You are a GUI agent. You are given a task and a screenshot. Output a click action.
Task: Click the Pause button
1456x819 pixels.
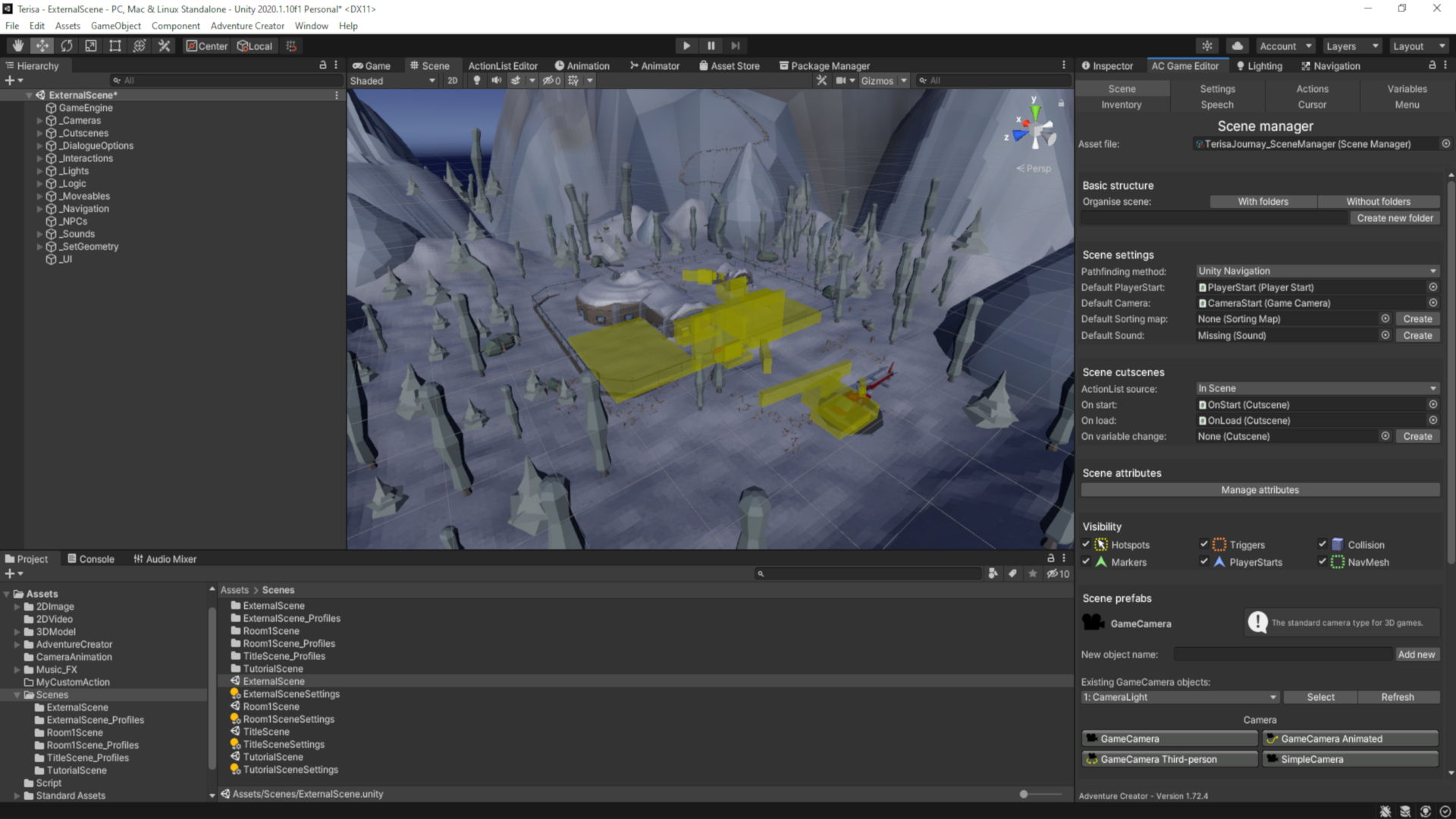[711, 46]
